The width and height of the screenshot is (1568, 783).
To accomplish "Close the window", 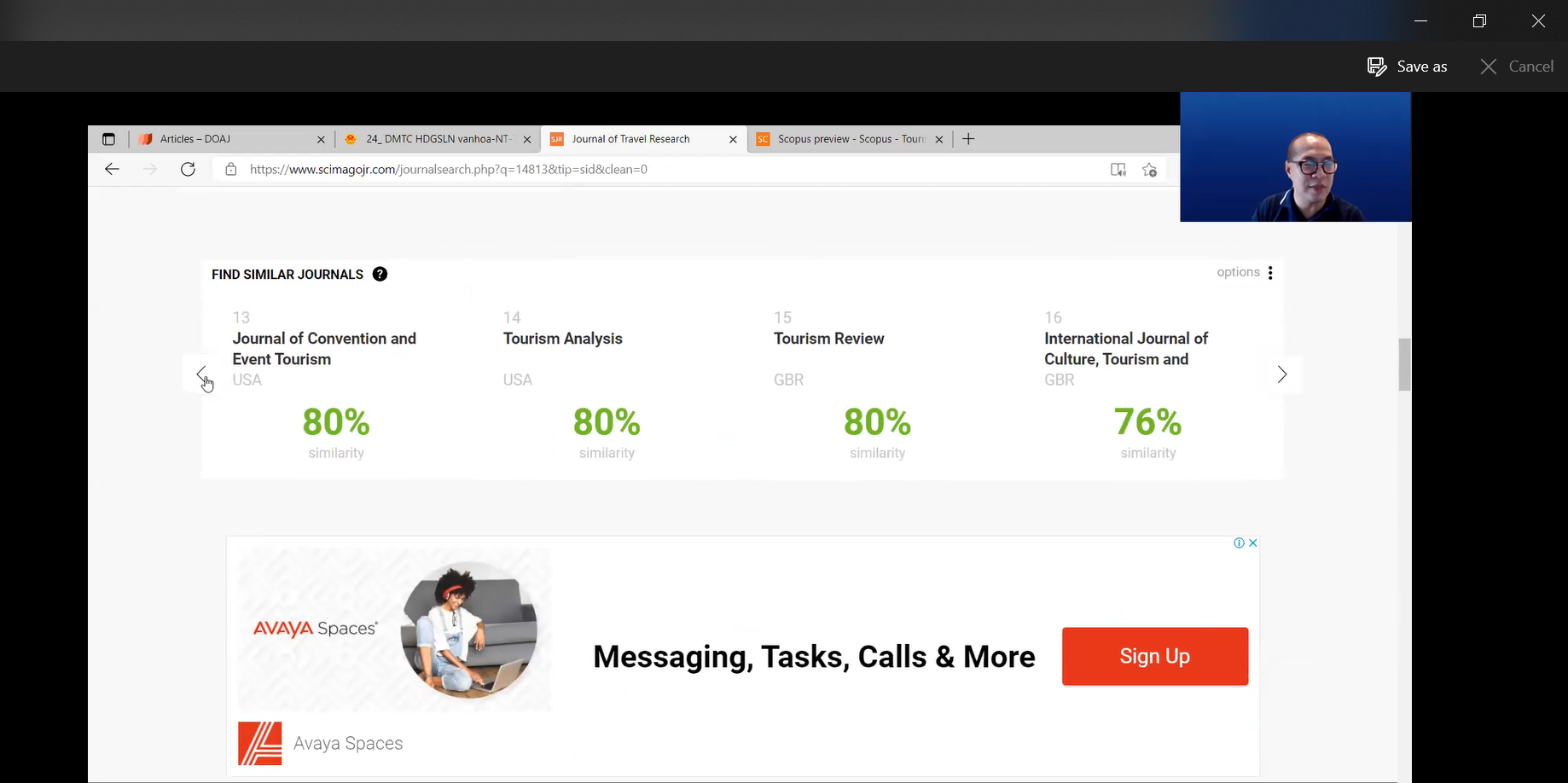I will (1538, 20).
